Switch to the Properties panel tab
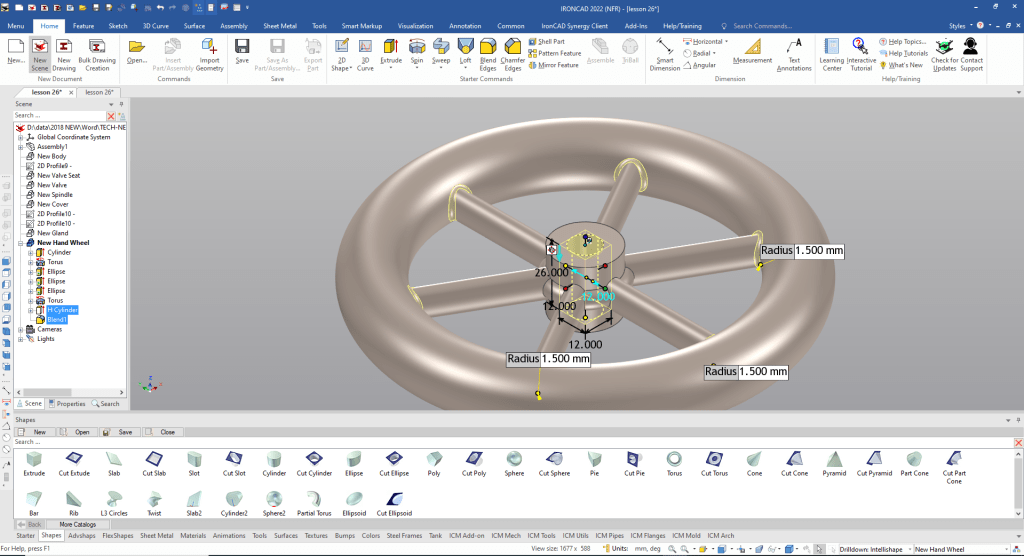 68,404
